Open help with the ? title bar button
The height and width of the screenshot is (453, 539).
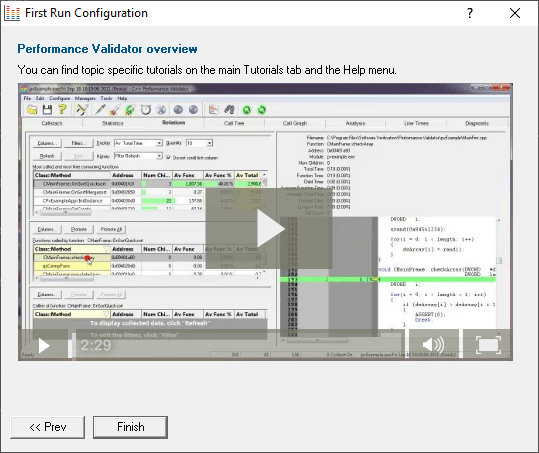tap(470, 13)
